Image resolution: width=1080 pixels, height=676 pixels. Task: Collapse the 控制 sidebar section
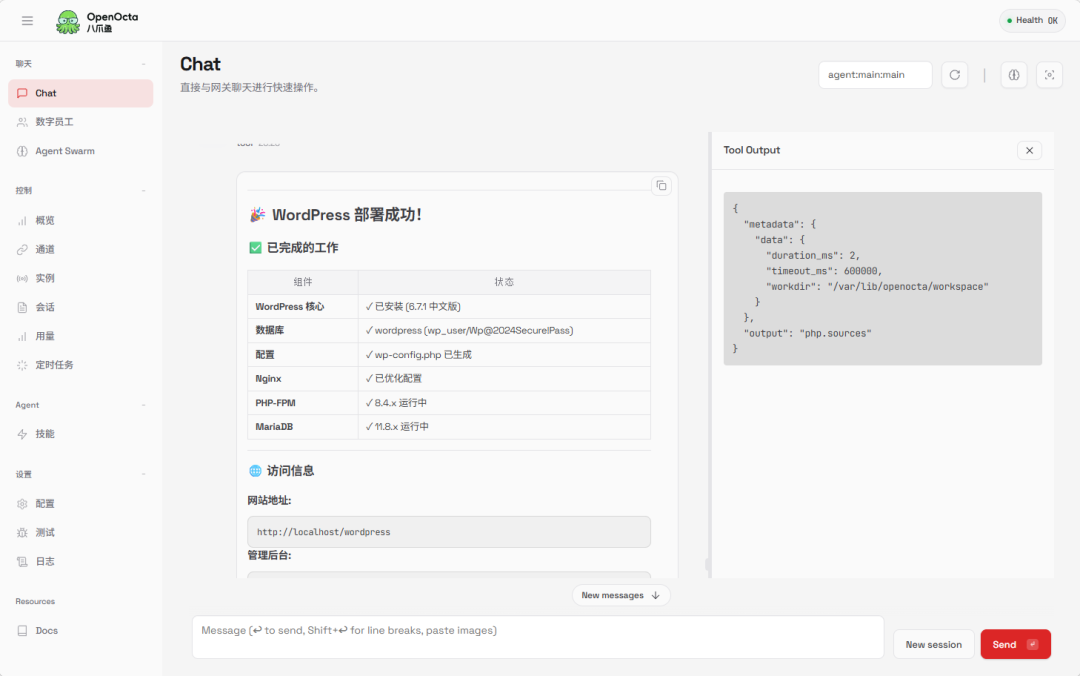[x=143, y=191]
